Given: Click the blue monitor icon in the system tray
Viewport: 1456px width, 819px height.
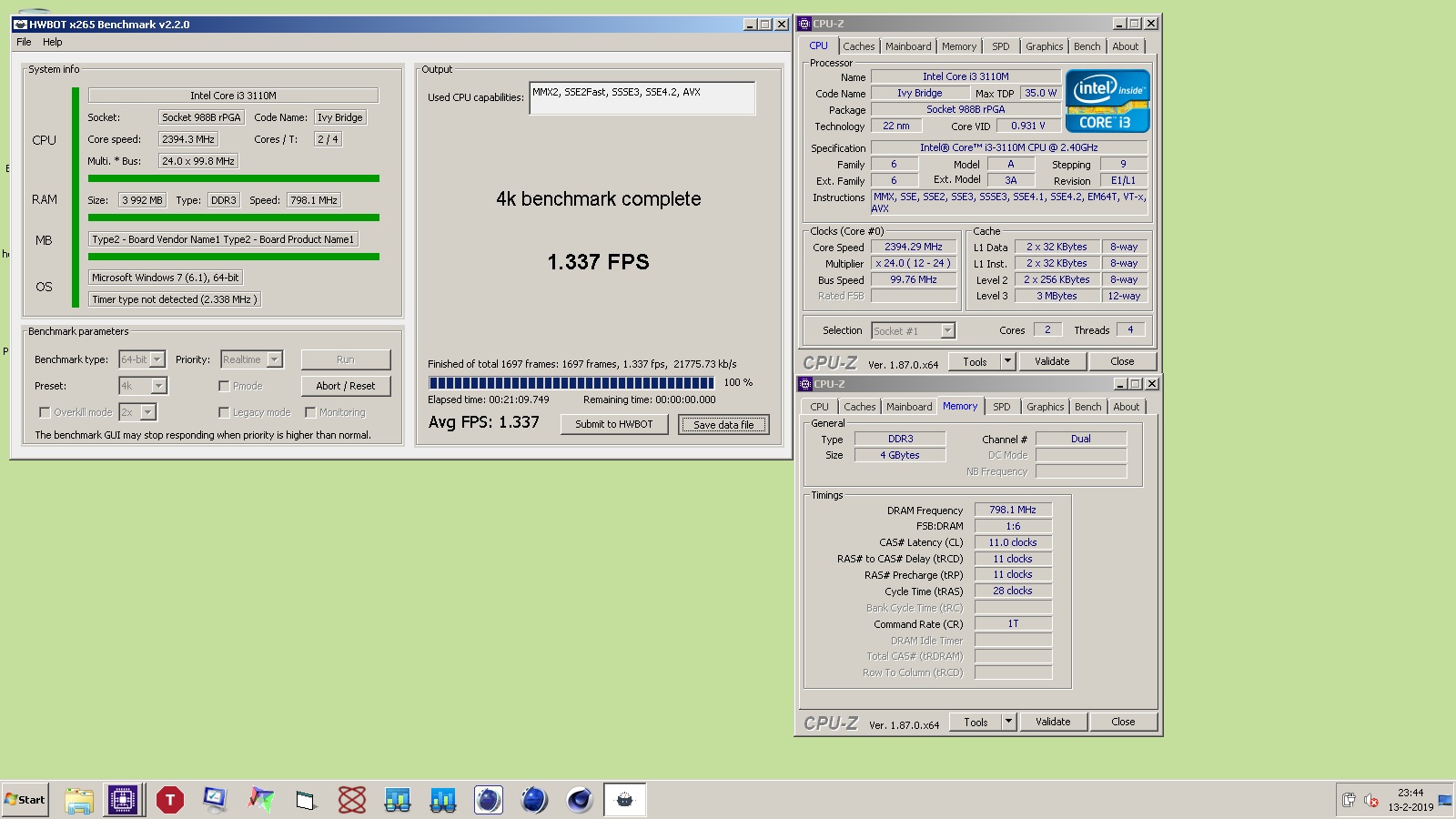Looking at the screenshot, I should pyautogui.click(x=1445, y=800).
